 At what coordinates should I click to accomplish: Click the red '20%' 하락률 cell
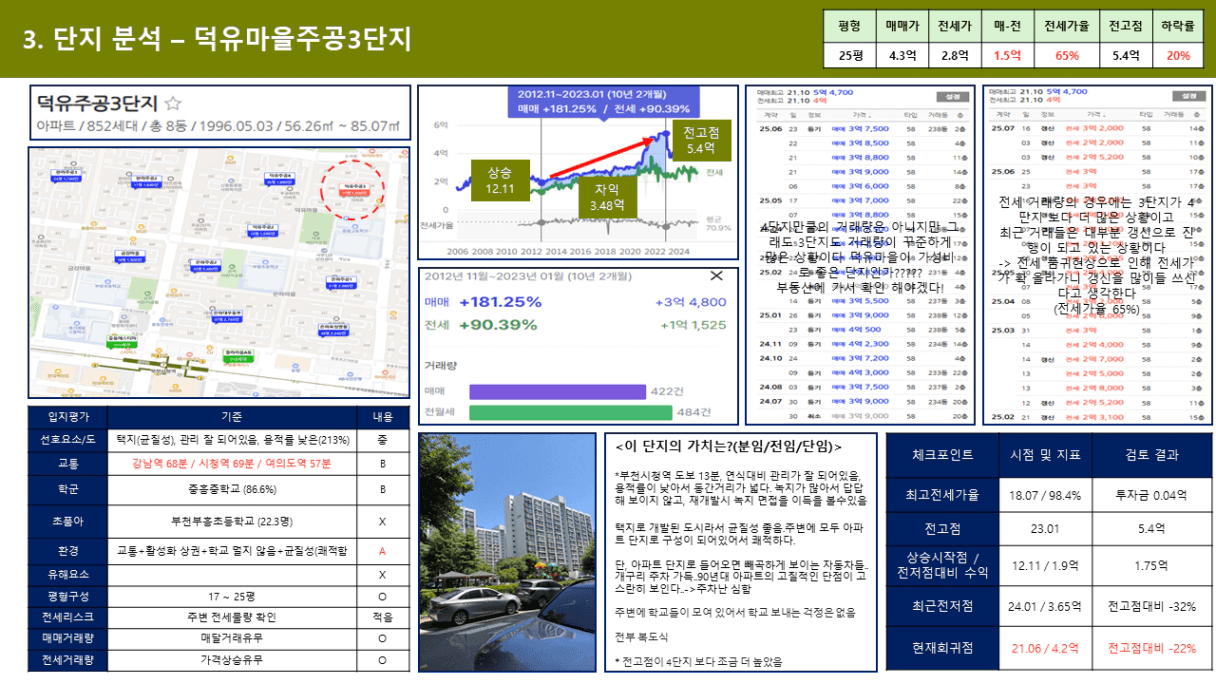[1177, 56]
